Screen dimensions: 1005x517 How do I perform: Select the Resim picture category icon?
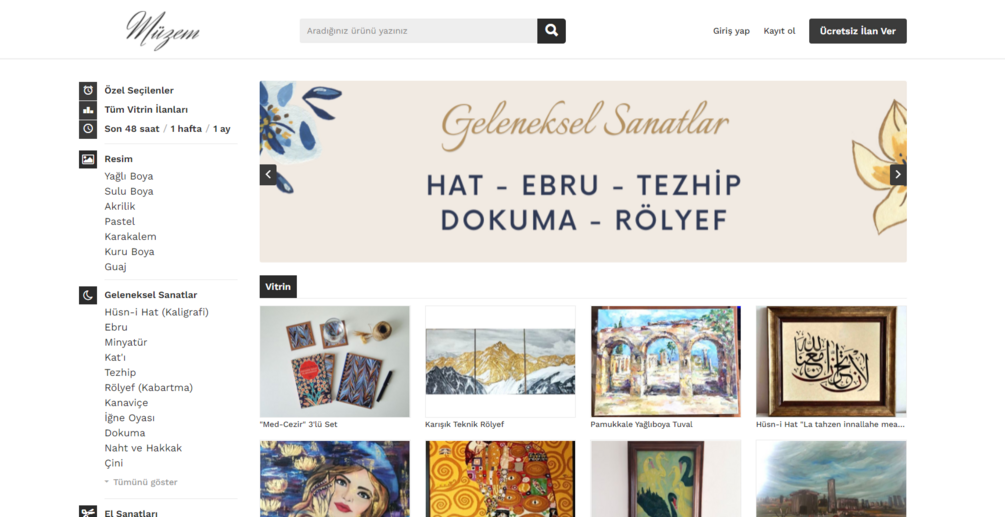tap(88, 159)
